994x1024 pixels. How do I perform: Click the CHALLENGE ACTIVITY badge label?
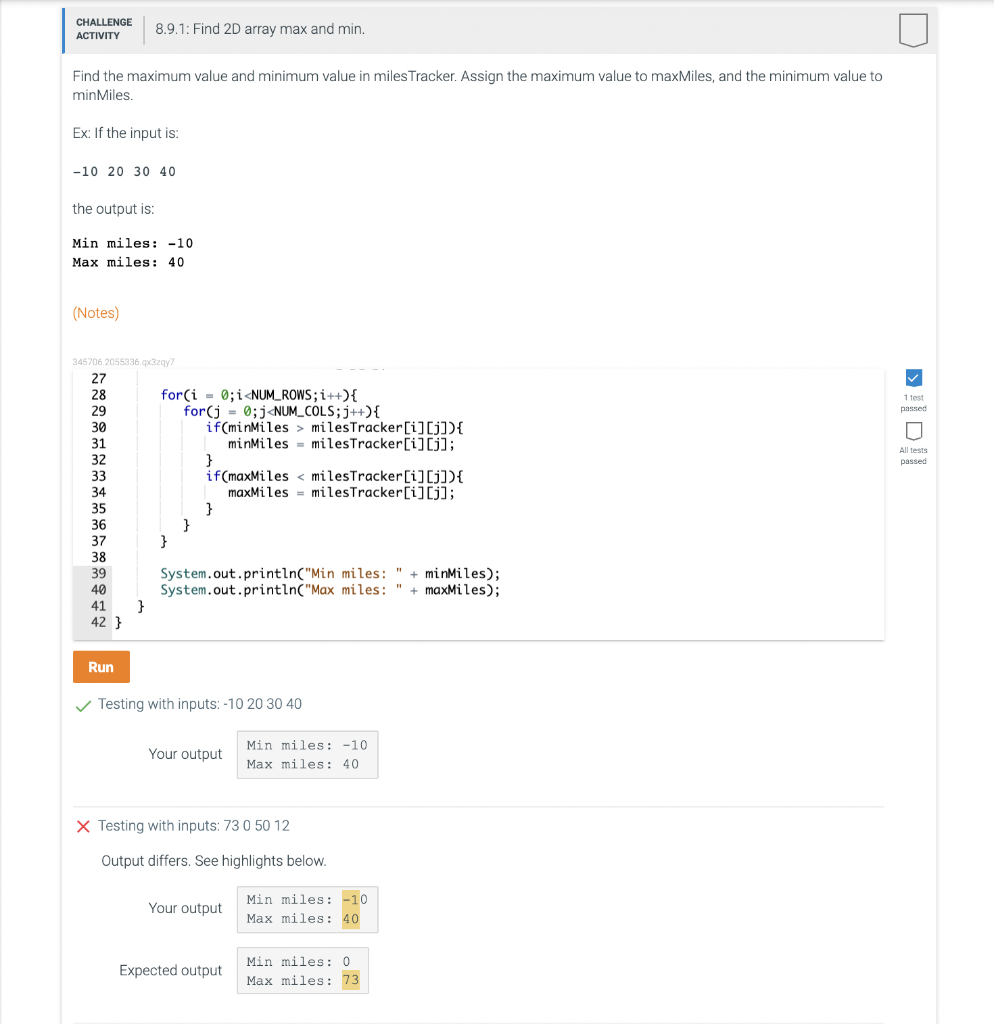click(x=103, y=28)
